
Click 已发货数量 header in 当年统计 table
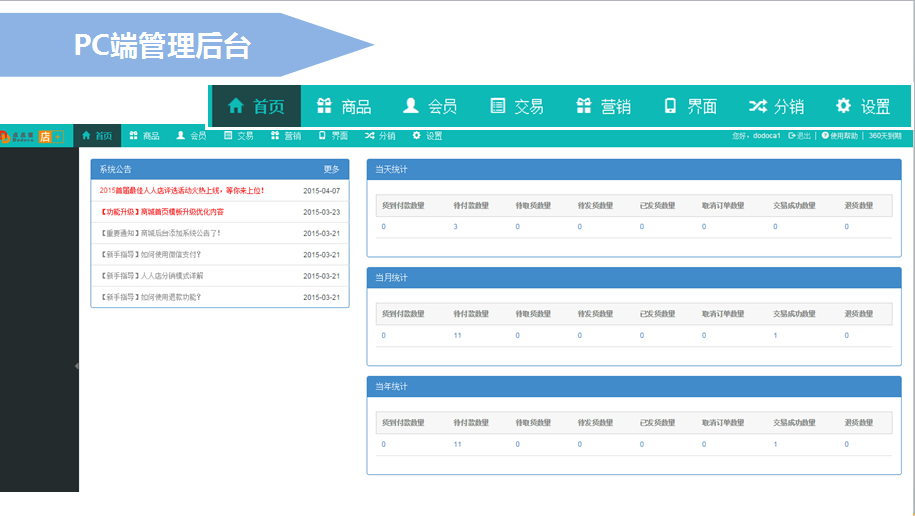pos(657,423)
